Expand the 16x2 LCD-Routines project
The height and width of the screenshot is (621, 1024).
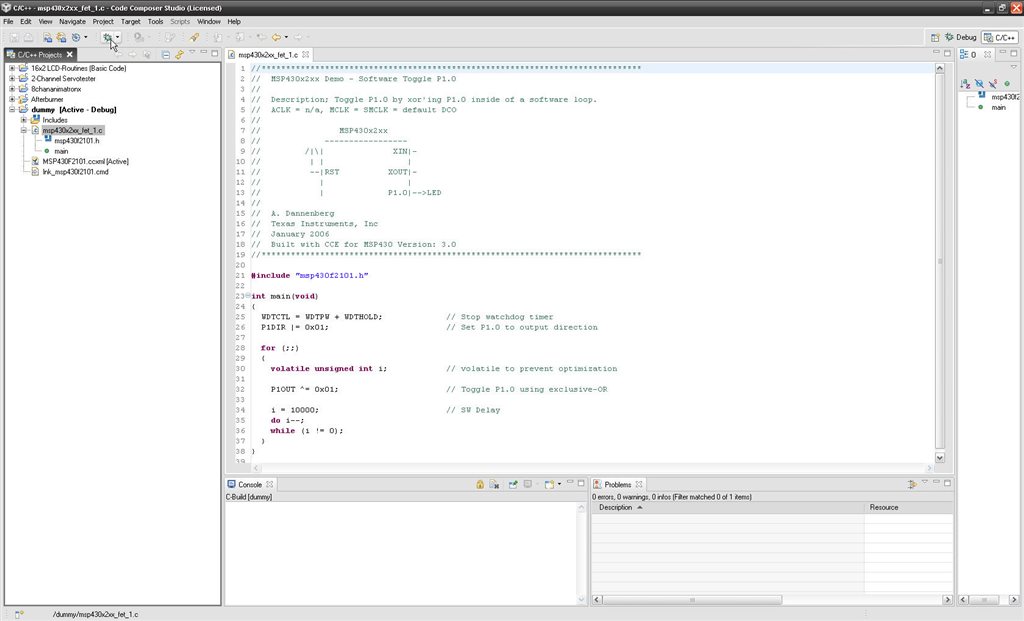pyautogui.click(x=10, y=69)
